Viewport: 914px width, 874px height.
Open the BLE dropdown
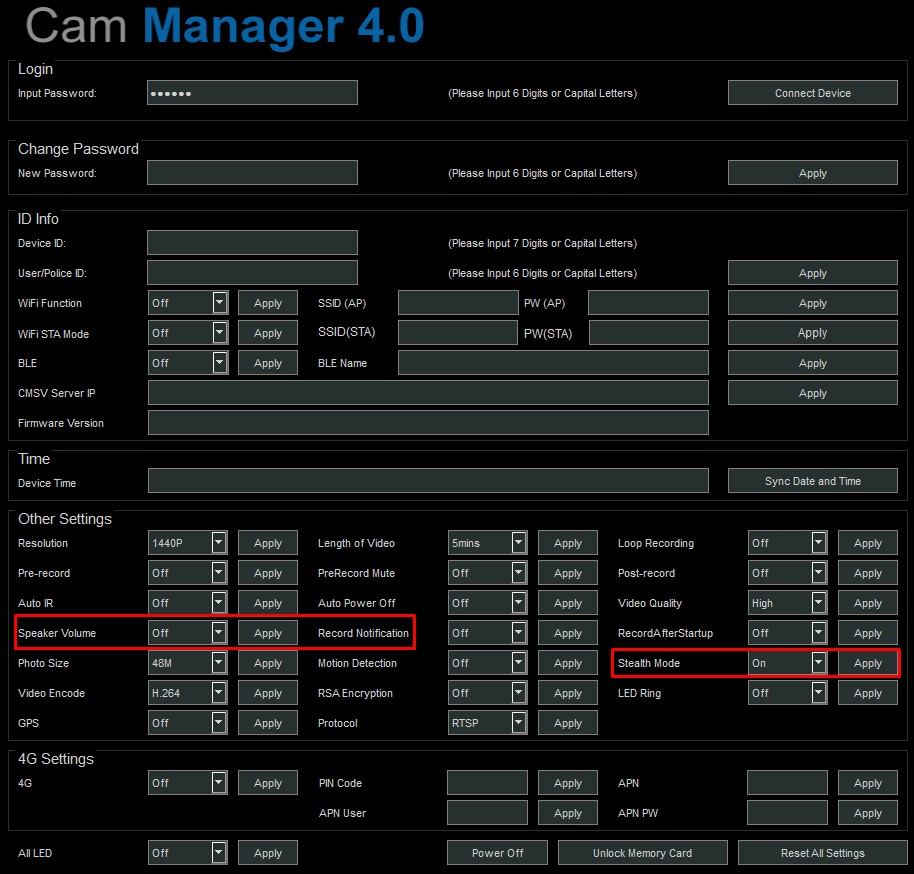coord(188,363)
